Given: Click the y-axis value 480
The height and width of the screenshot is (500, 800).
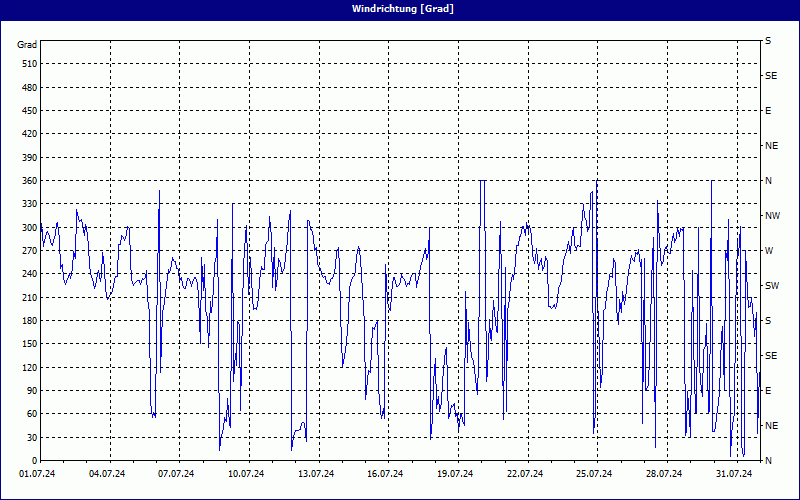Looking at the screenshot, I should 30,87.
